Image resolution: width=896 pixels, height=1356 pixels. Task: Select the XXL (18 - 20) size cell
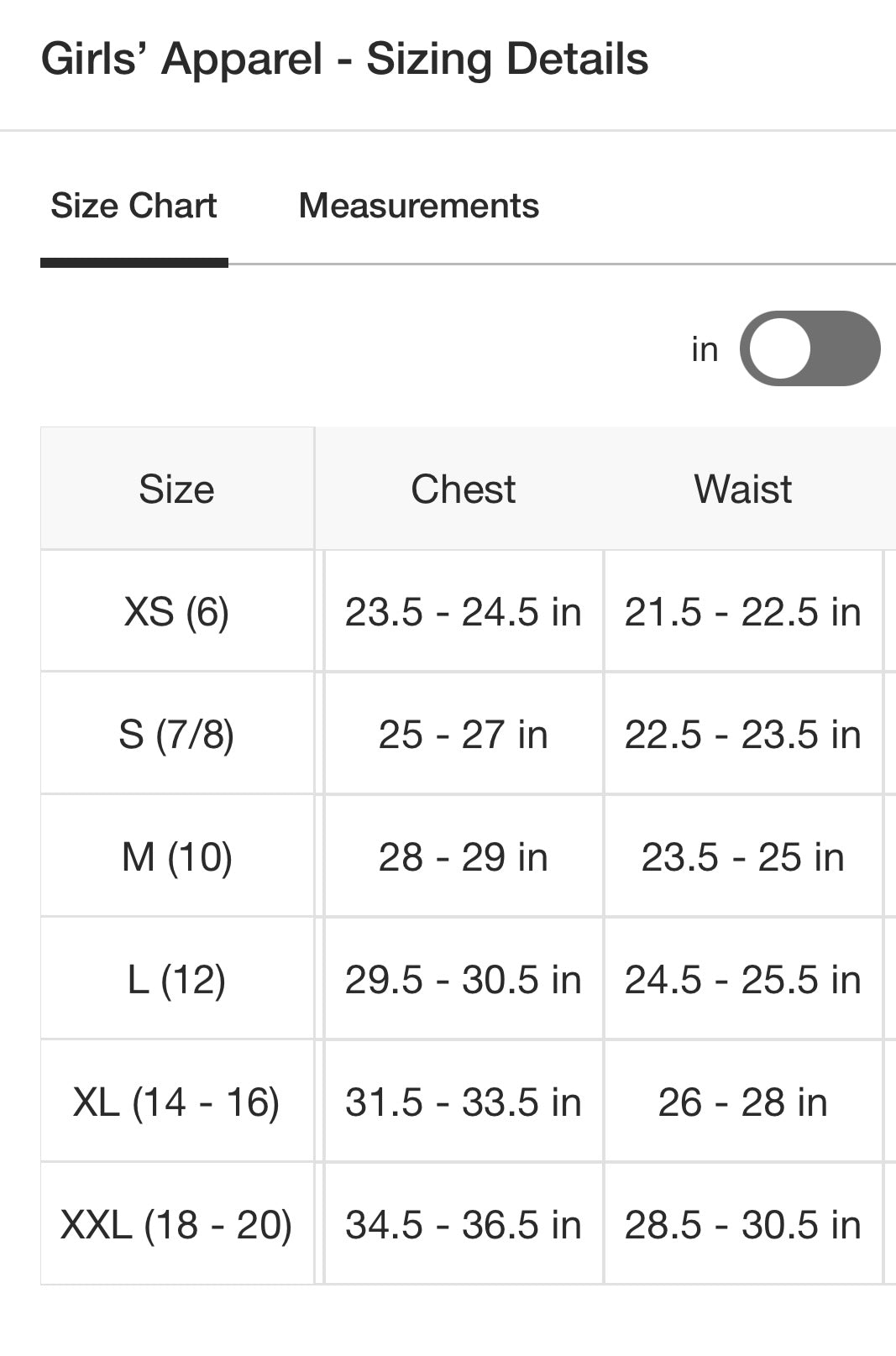[x=176, y=1224]
